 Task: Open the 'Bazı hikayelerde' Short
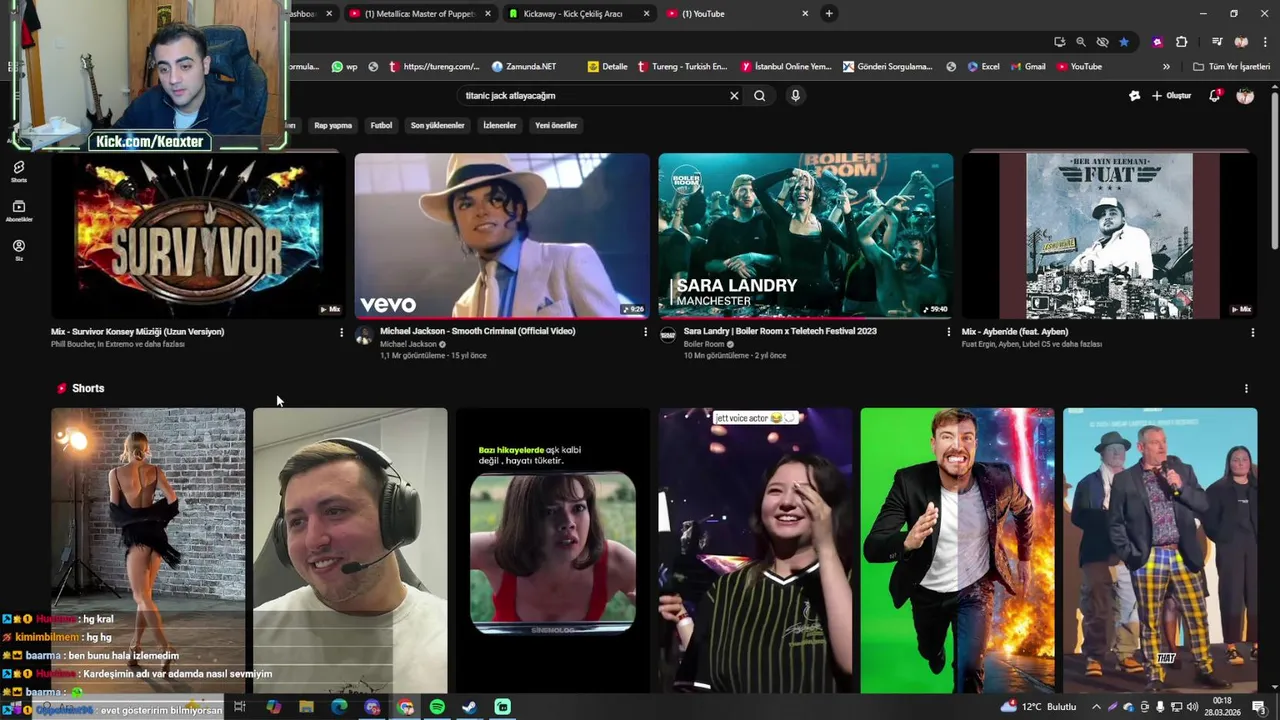click(x=553, y=550)
